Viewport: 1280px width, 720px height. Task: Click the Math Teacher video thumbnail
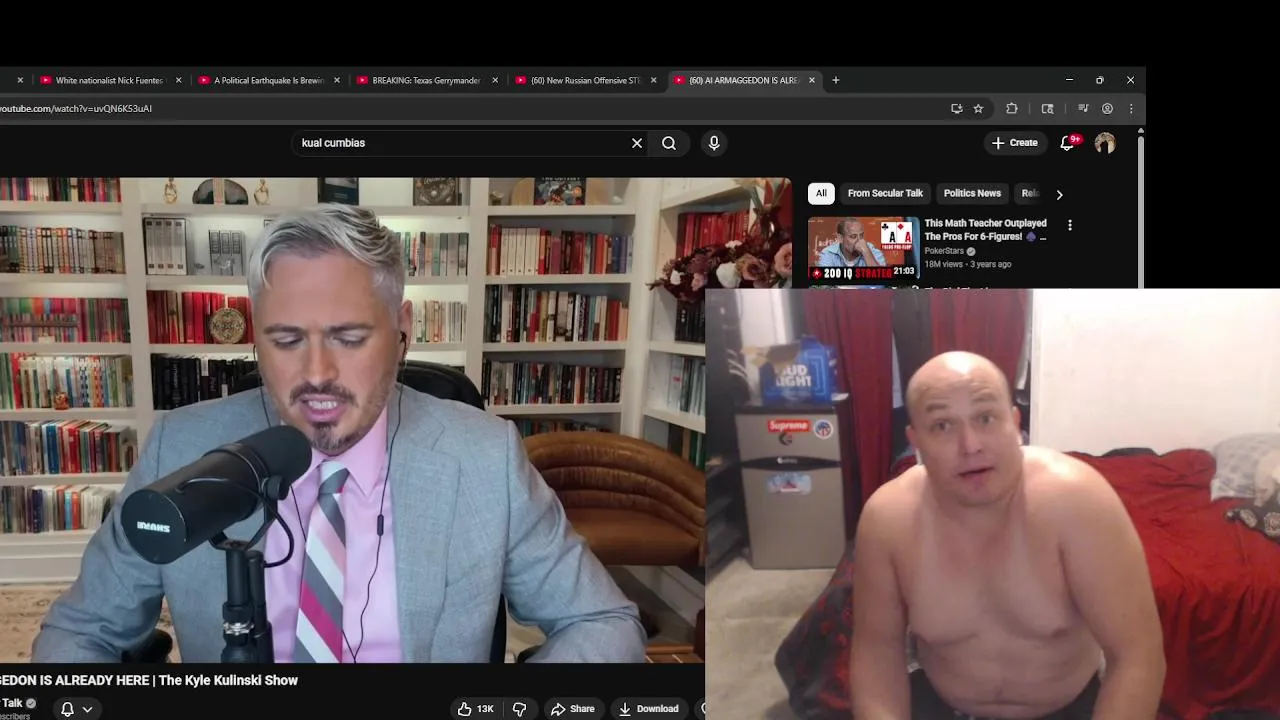pos(863,249)
